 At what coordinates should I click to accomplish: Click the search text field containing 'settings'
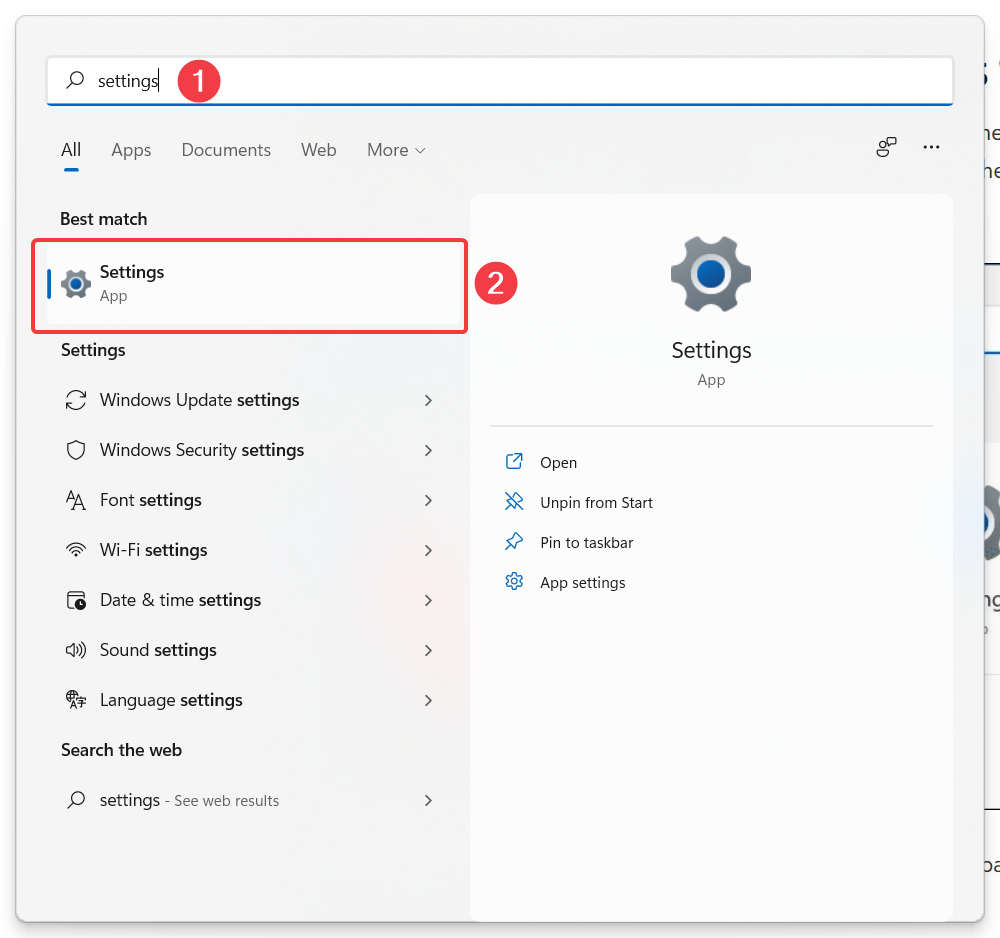coord(499,80)
